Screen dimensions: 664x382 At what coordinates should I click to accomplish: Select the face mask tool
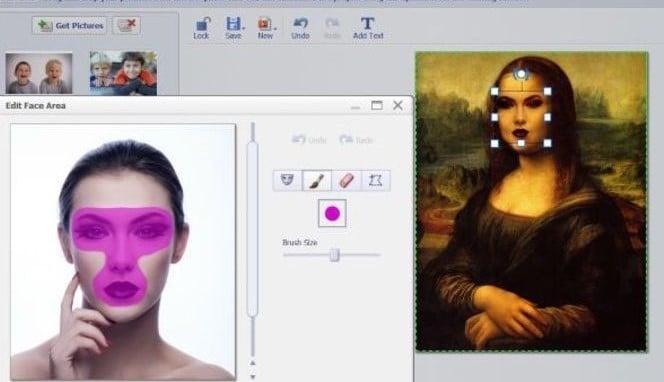(x=287, y=180)
